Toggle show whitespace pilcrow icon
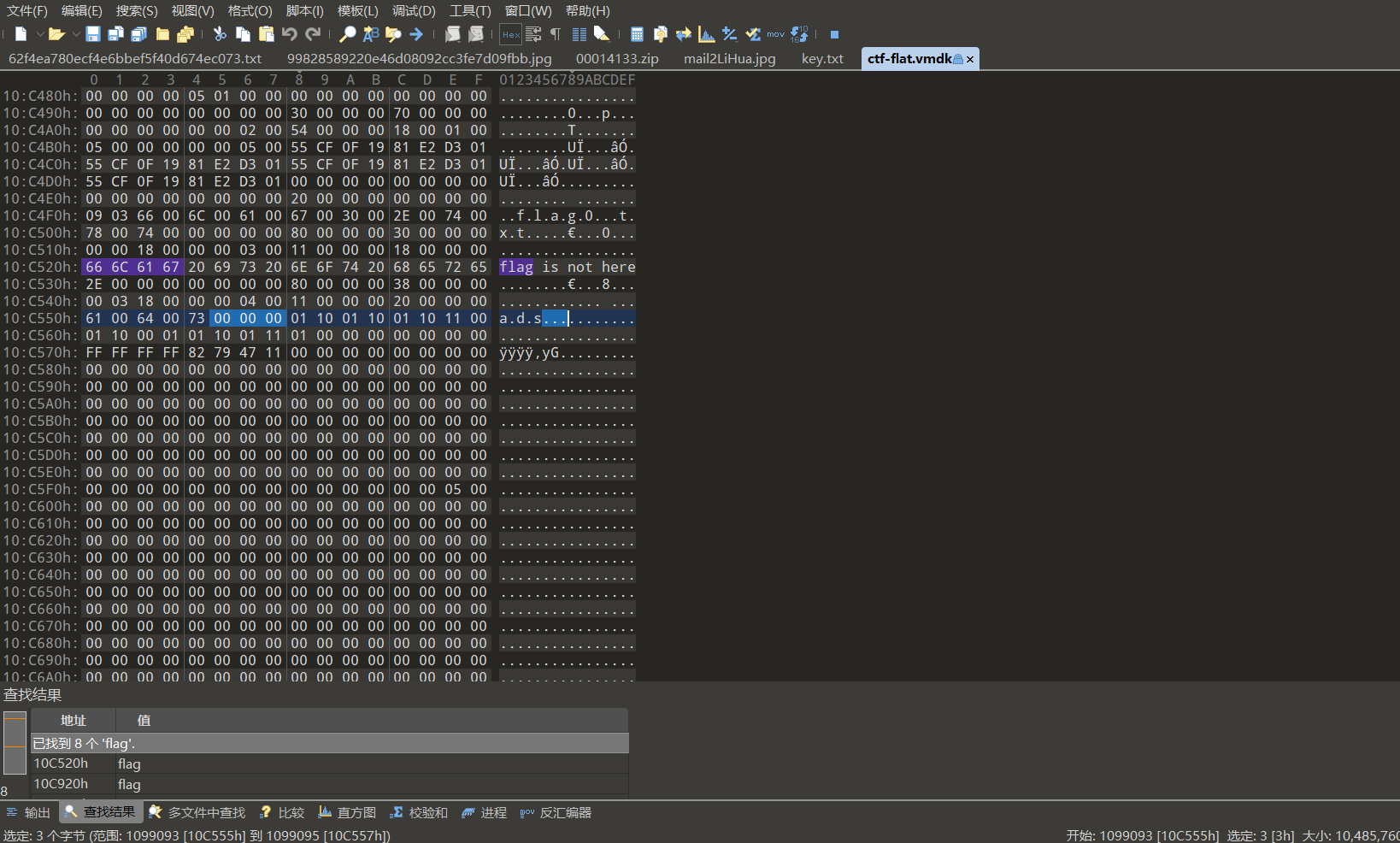 coord(556,34)
